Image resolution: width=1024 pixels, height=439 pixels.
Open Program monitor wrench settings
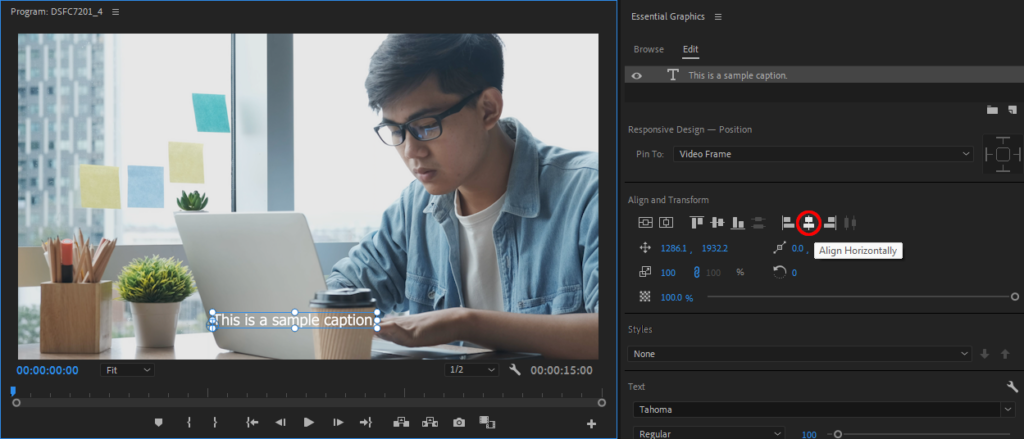[515, 370]
